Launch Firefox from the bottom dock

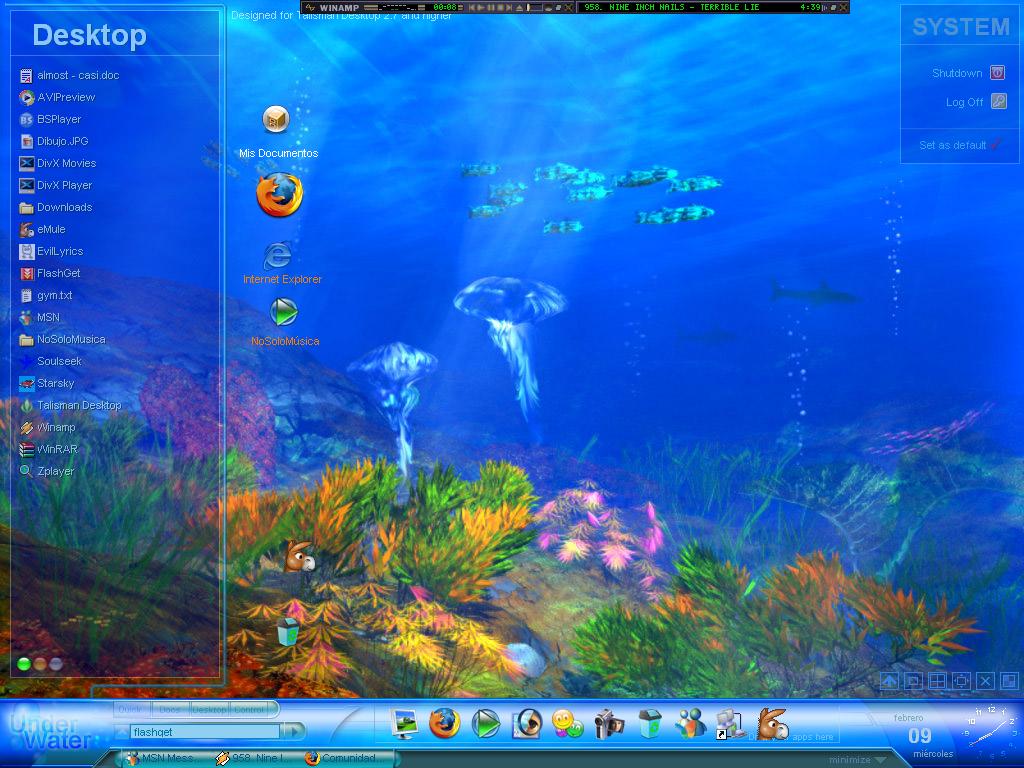(x=444, y=724)
